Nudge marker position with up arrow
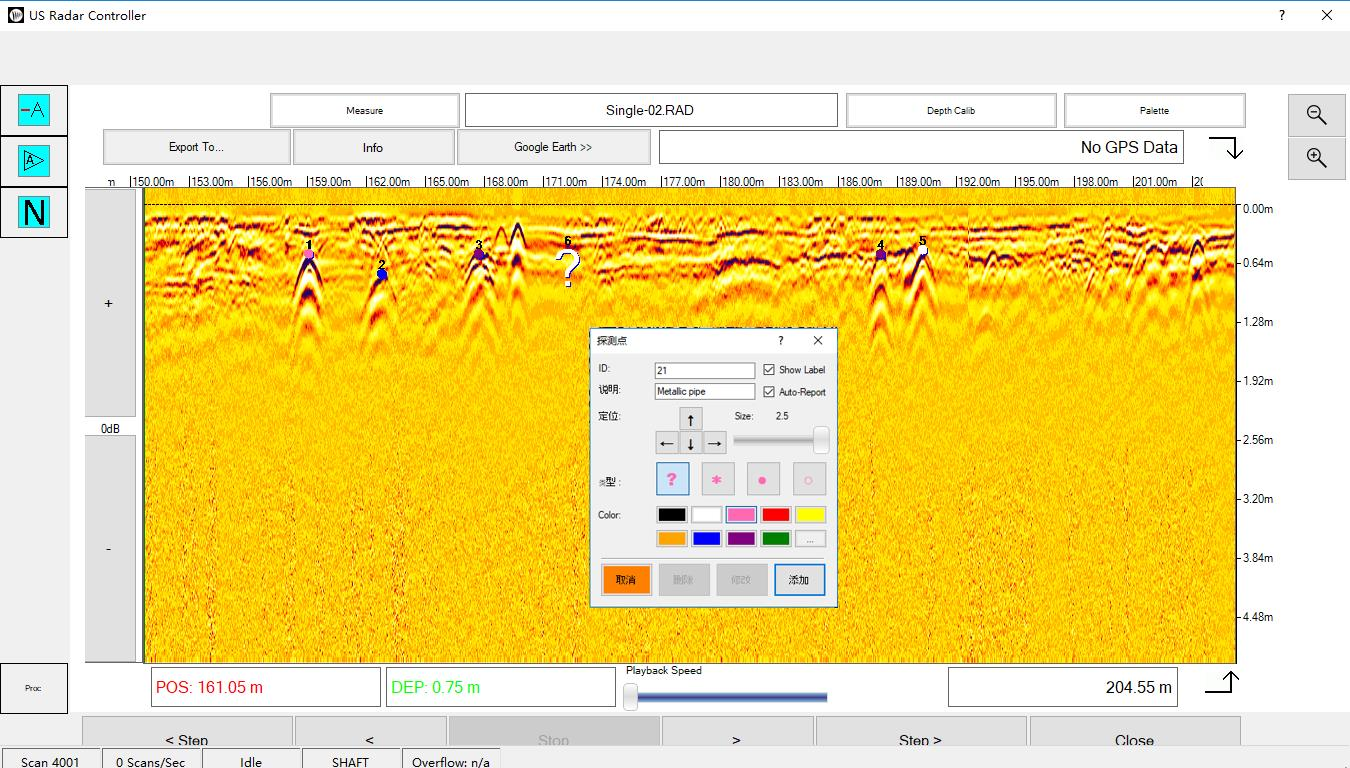Screen dimensions: 1350x768 tap(690, 420)
